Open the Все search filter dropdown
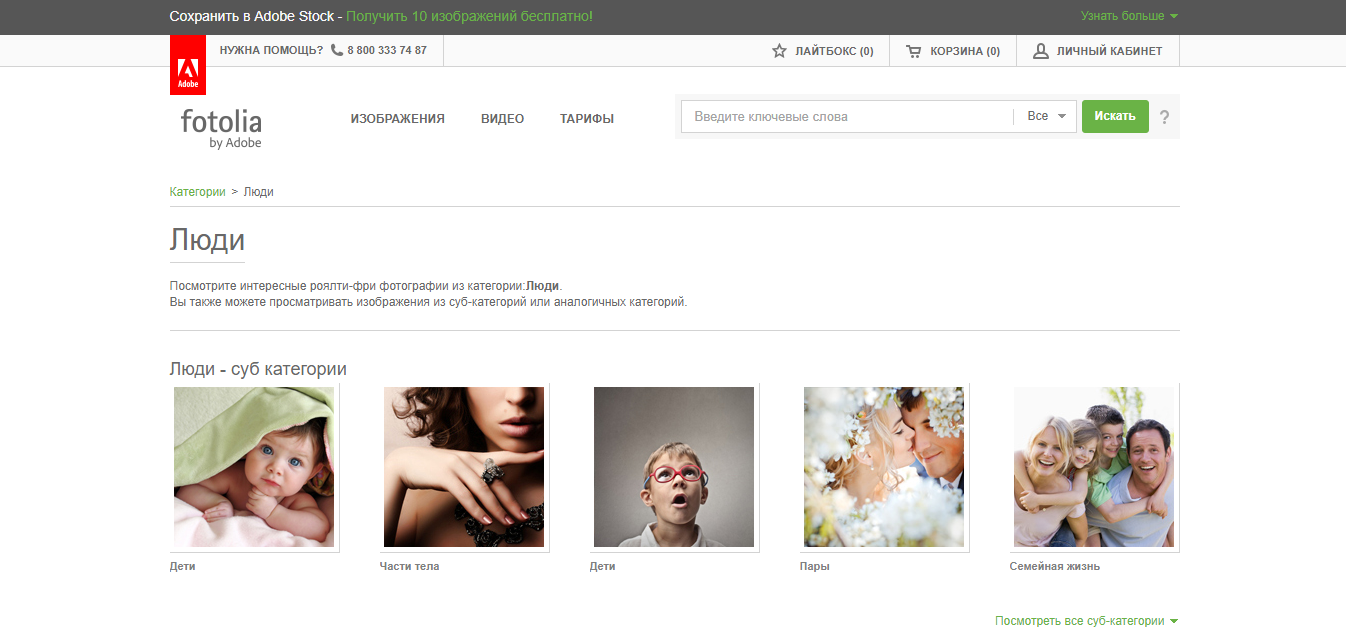Image resolution: width=1346 pixels, height=633 pixels. click(1044, 116)
